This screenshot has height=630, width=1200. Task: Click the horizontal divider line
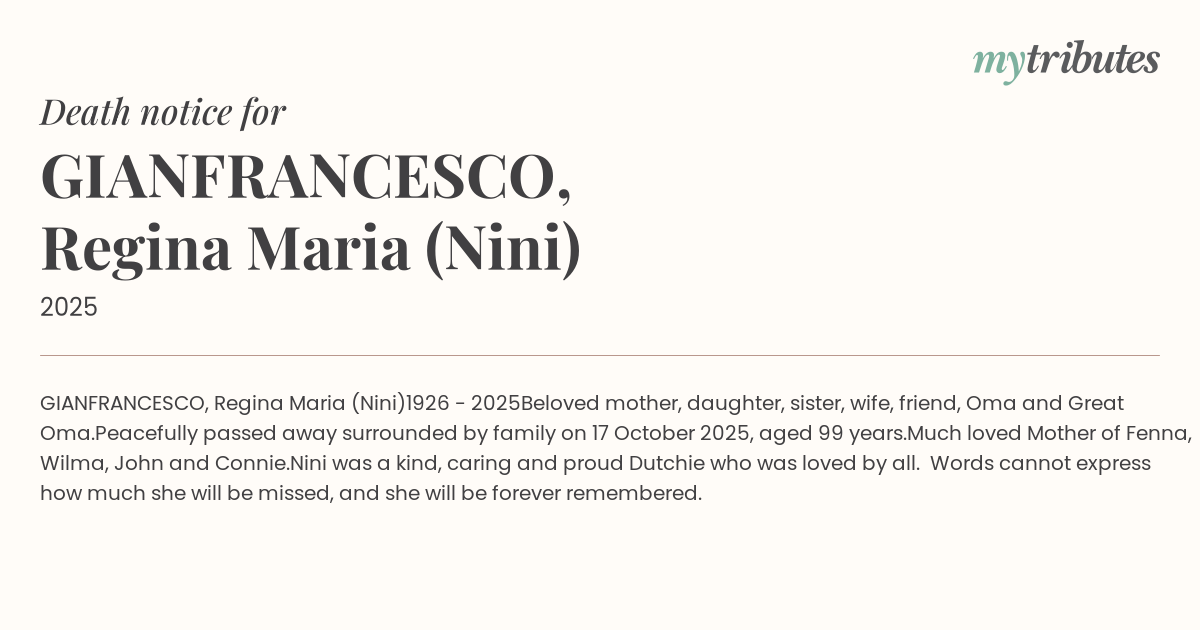click(x=600, y=355)
